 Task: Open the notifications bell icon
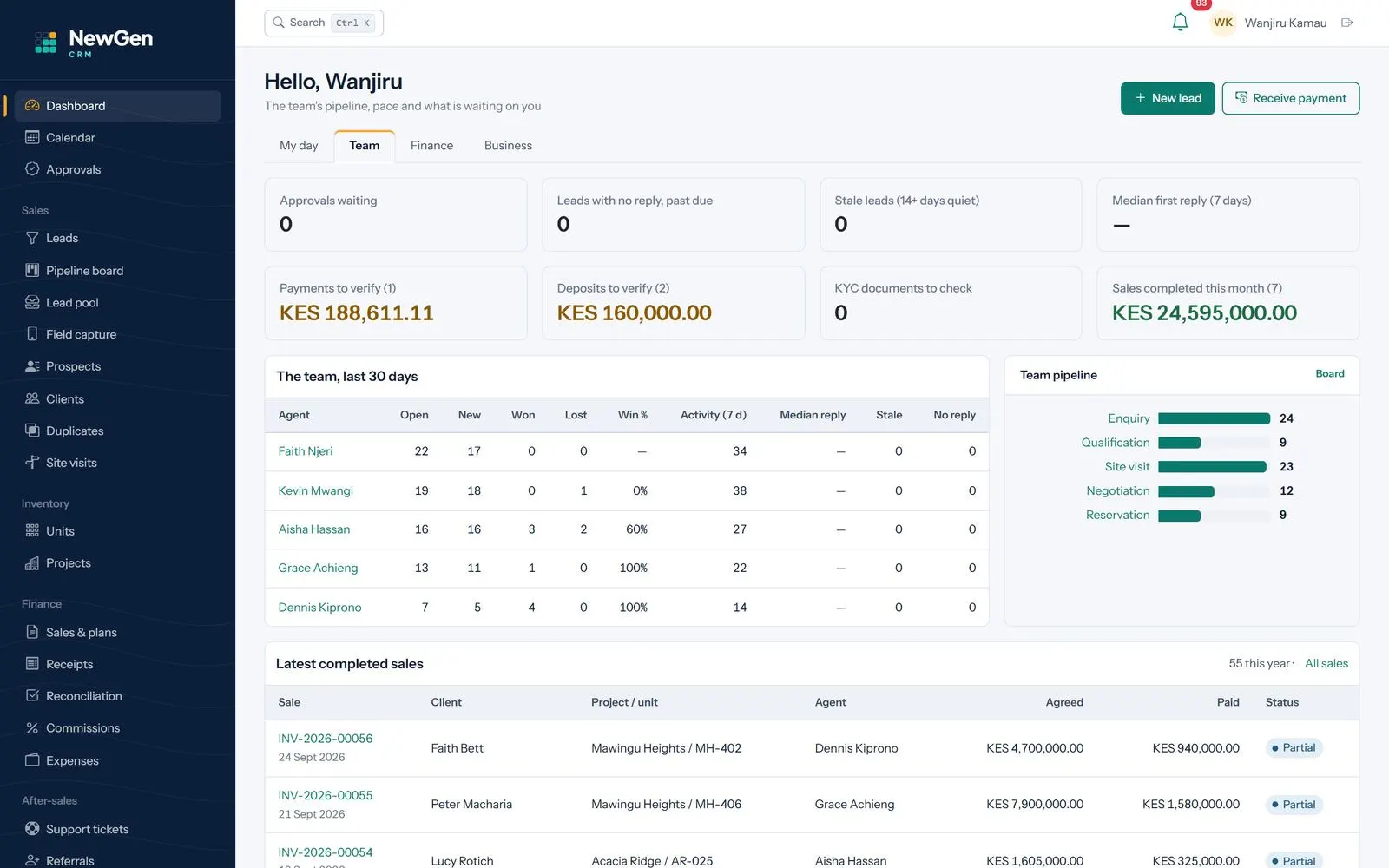[x=1180, y=23]
